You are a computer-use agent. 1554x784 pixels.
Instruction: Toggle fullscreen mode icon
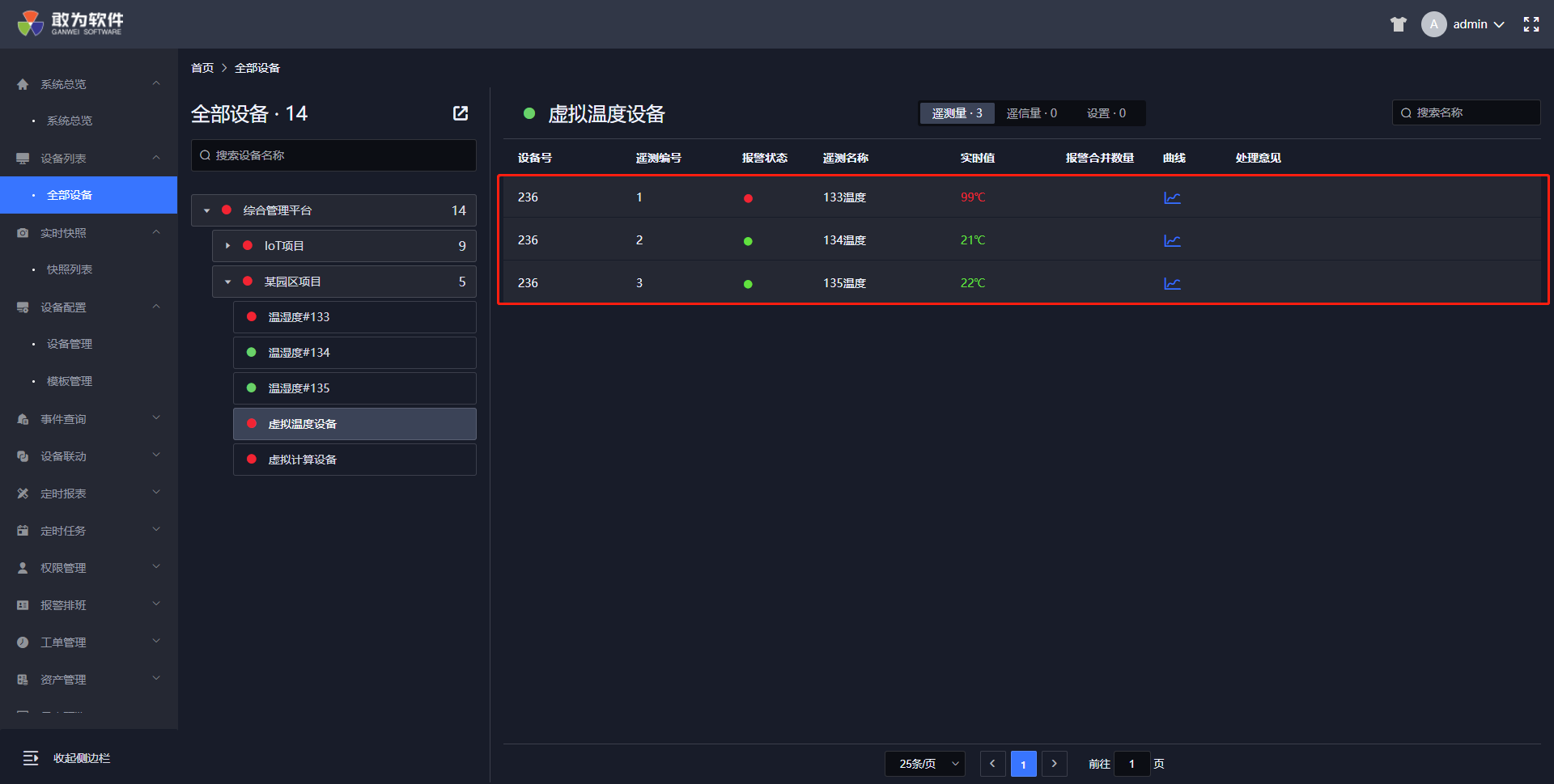pyautogui.click(x=1531, y=24)
